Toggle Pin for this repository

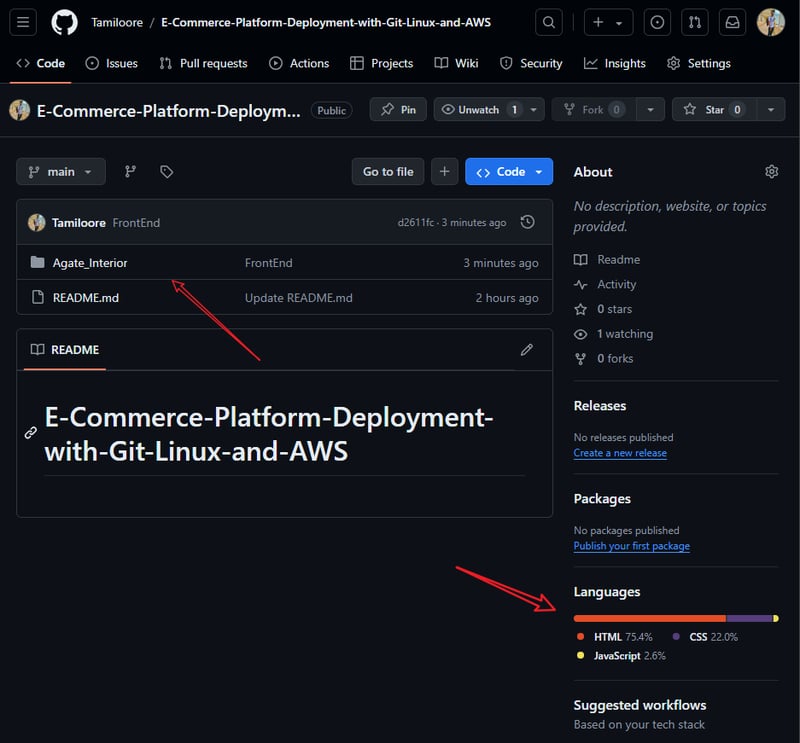coord(398,110)
